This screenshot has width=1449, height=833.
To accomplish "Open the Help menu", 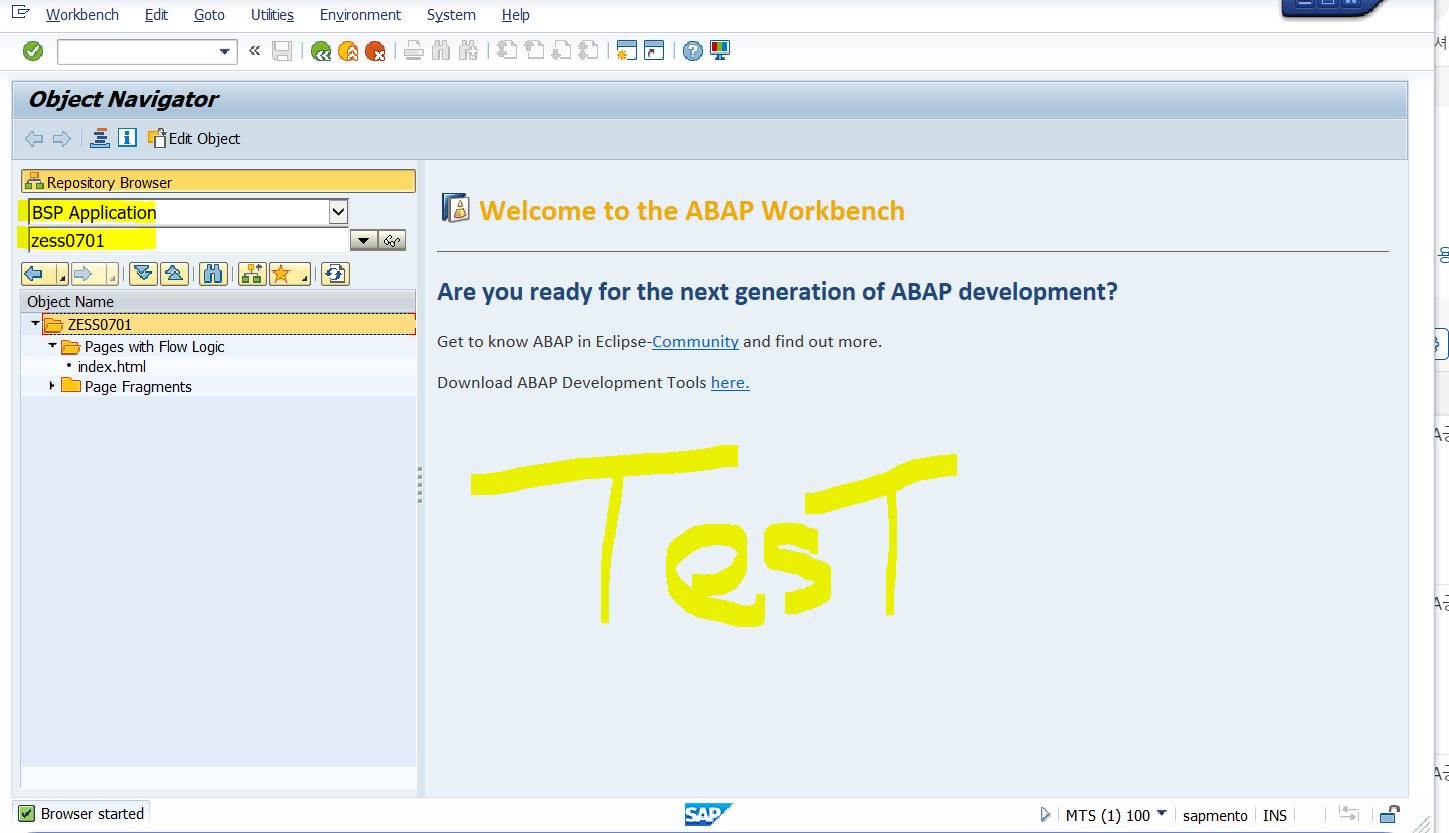I will tap(516, 15).
